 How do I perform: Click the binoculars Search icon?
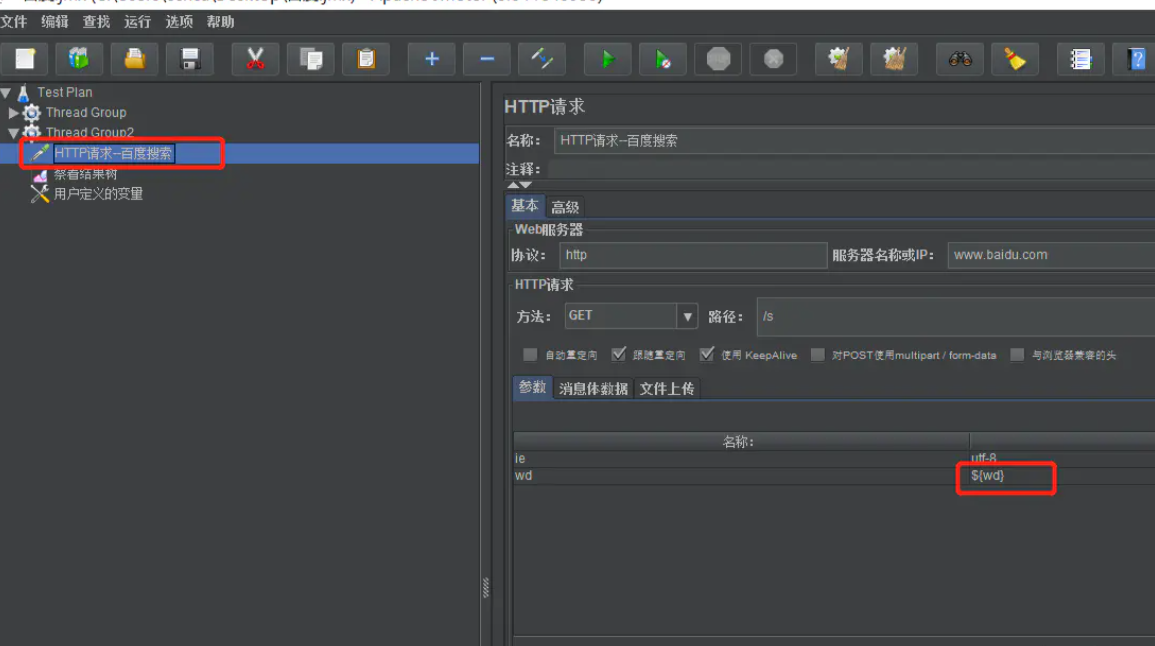click(x=960, y=60)
